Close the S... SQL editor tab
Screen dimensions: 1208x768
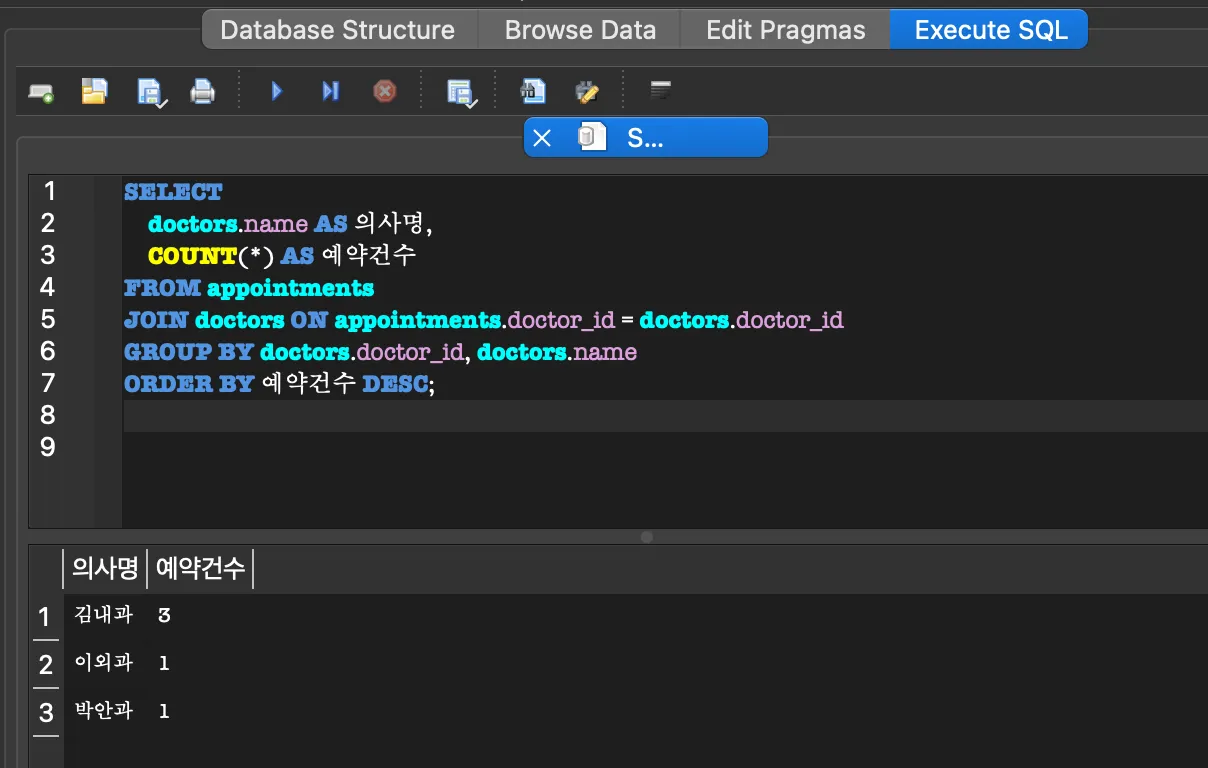(542, 138)
